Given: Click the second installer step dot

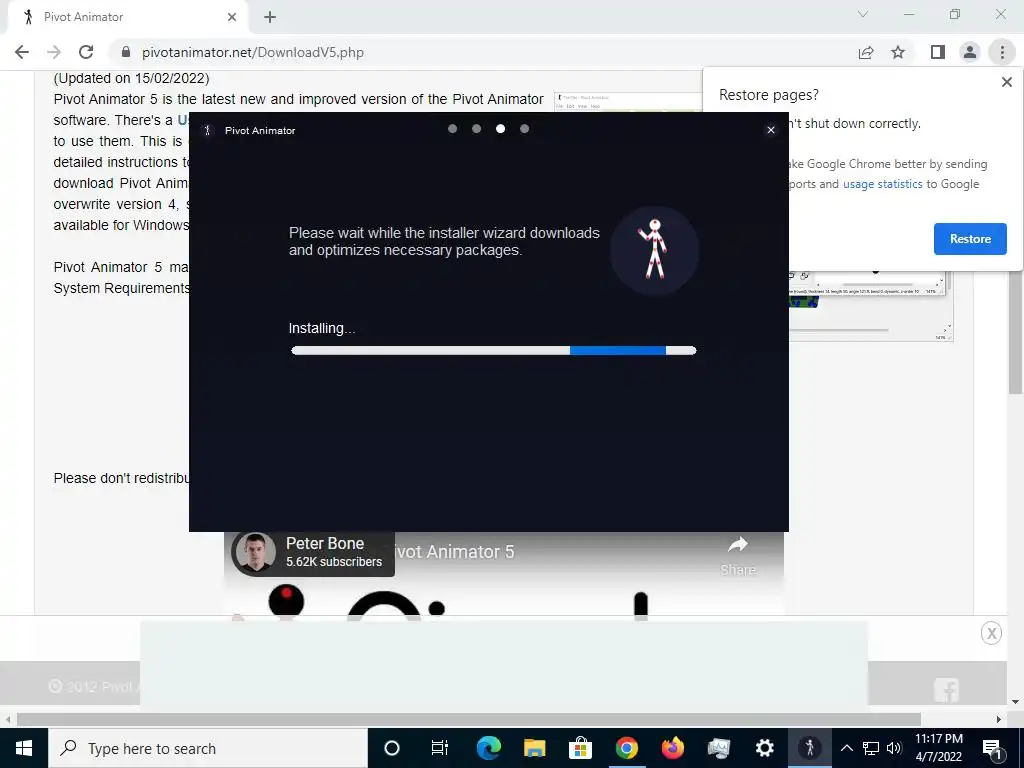Looking at the screenshot, I should click(x=477, y=129).
